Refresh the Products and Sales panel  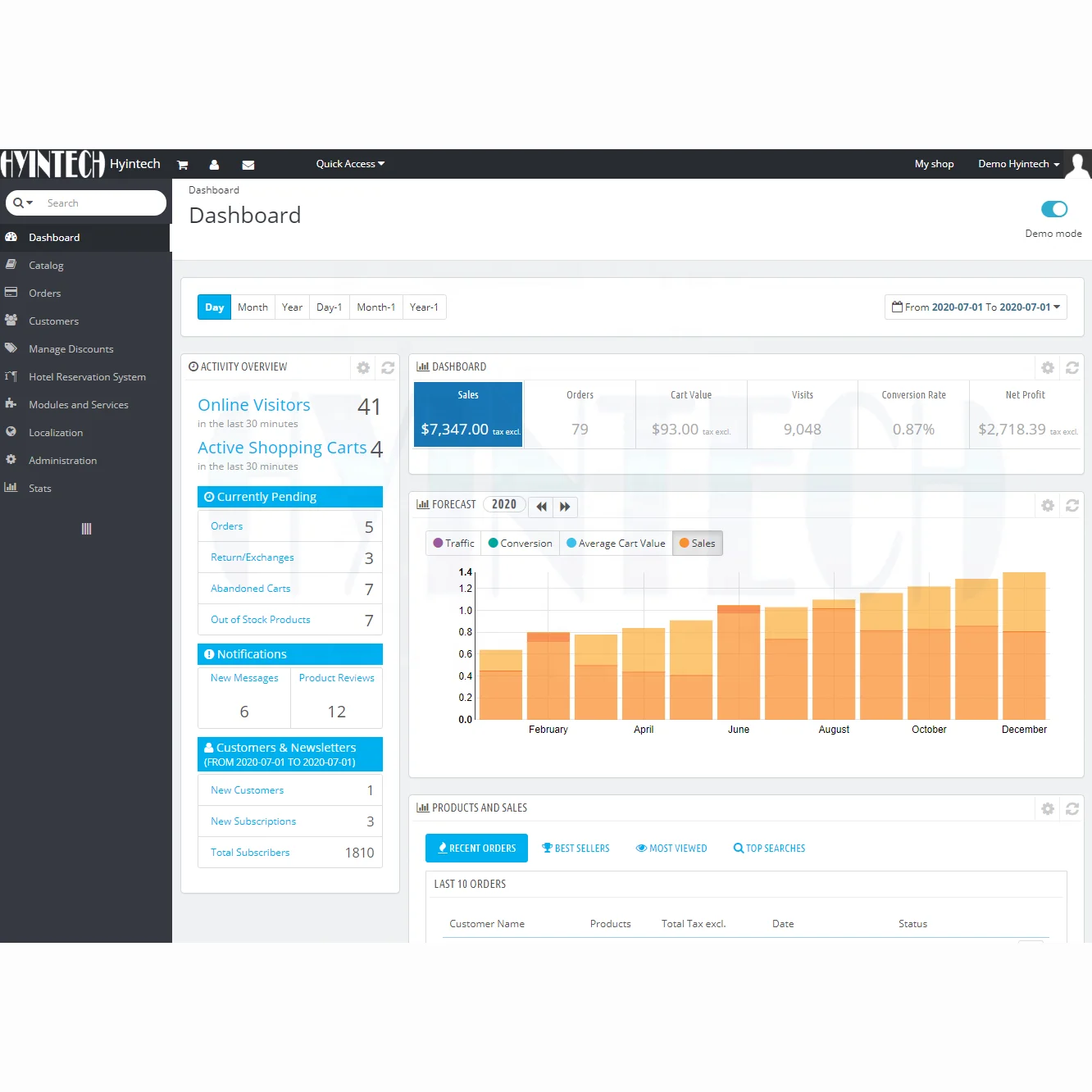[x=1072, y=809]
